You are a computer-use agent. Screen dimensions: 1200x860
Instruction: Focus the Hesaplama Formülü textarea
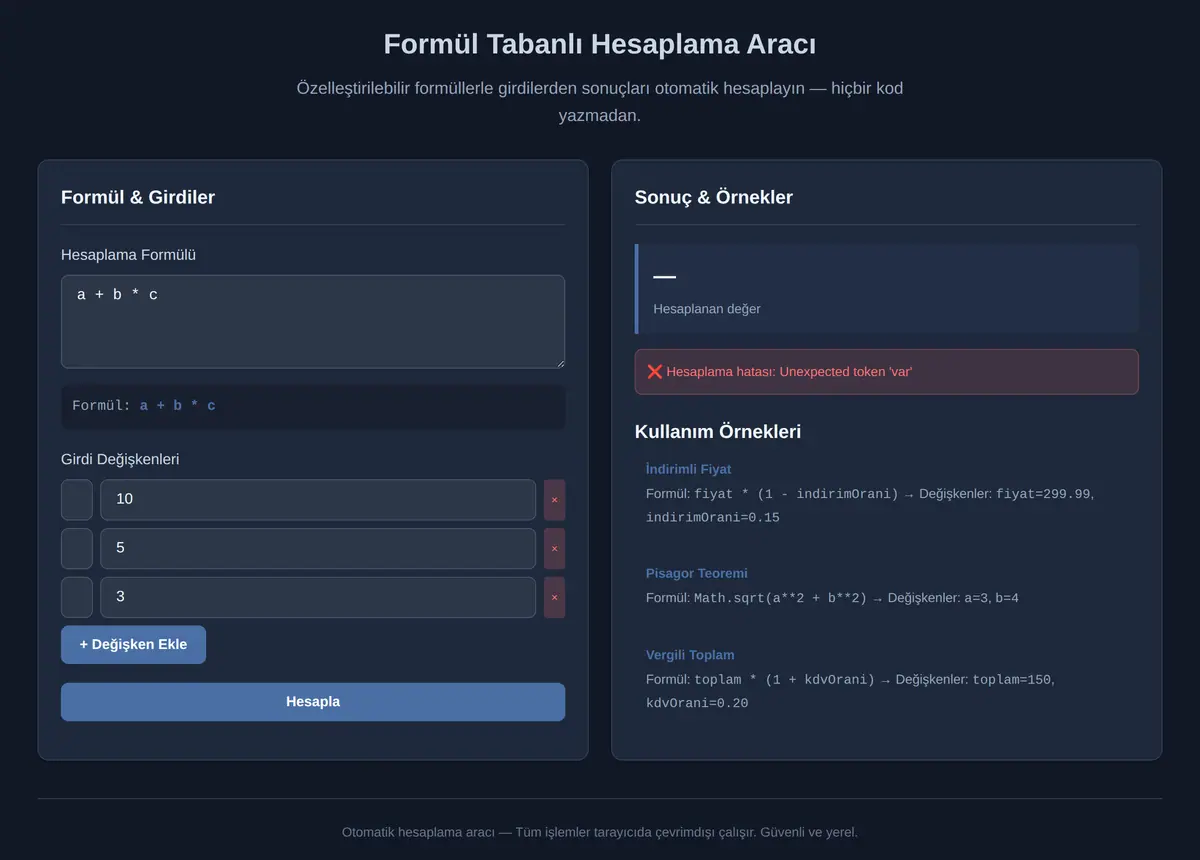pos(313,322)
